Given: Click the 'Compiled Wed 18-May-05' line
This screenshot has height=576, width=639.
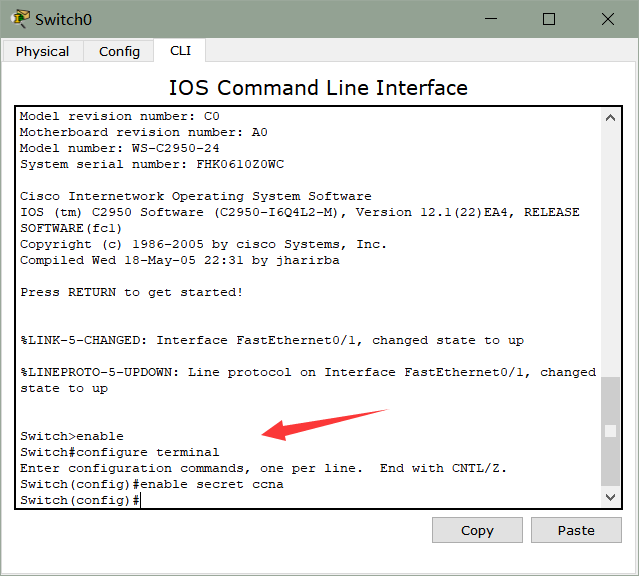Looking at the screenshot, I should click(x=180, y=260).
